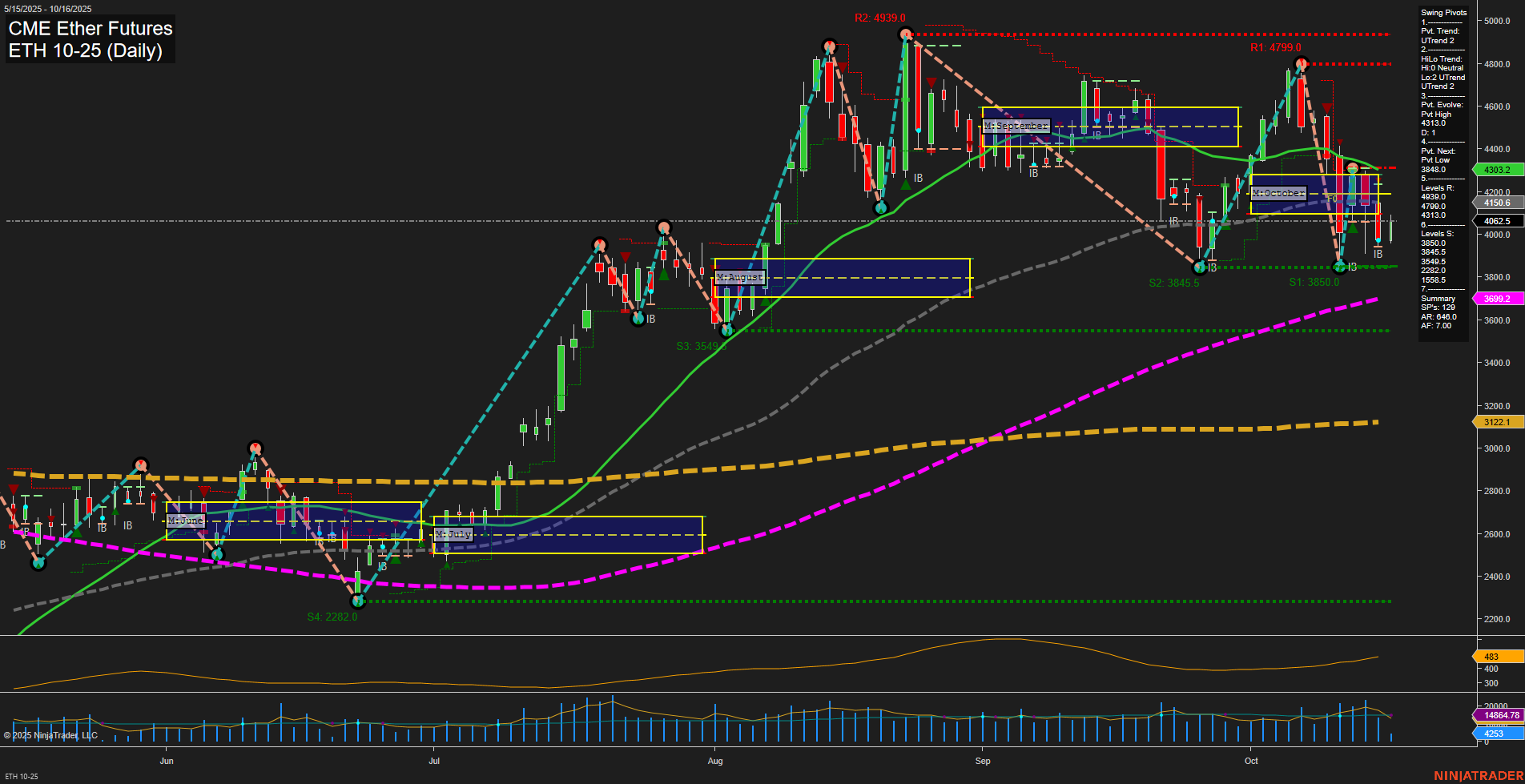The image size is (1525, 784).
Task: Expand the Swing Pivots summary panel
Action: [x=1443, y=13]
